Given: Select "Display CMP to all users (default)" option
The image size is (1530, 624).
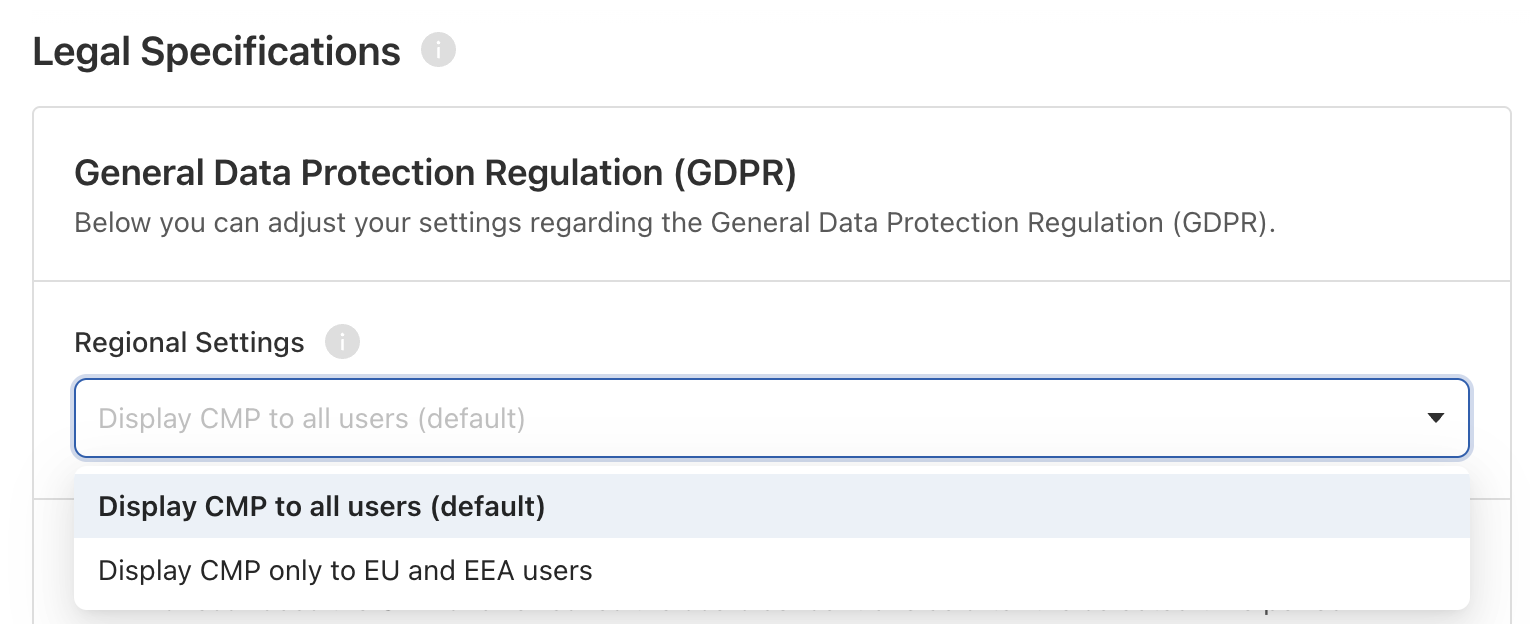Looking at the screenshot, I should [x=772, y=506].
